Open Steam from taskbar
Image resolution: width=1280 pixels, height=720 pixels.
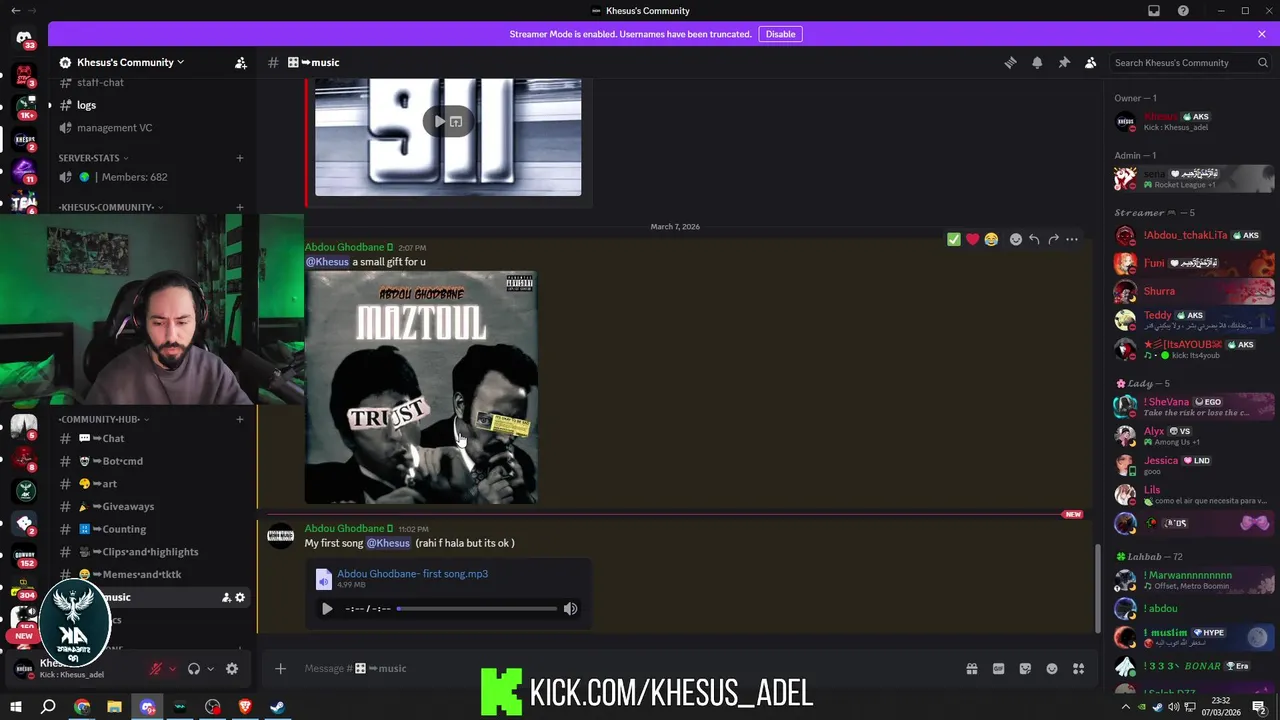pyautogui.click(x=278, y=707)
